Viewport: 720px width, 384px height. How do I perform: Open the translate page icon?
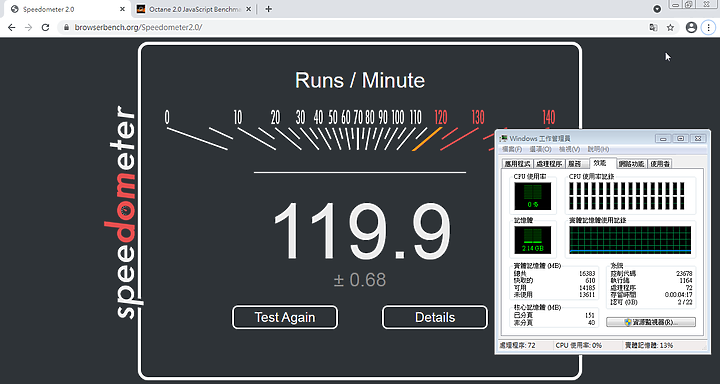coord(653,28)
